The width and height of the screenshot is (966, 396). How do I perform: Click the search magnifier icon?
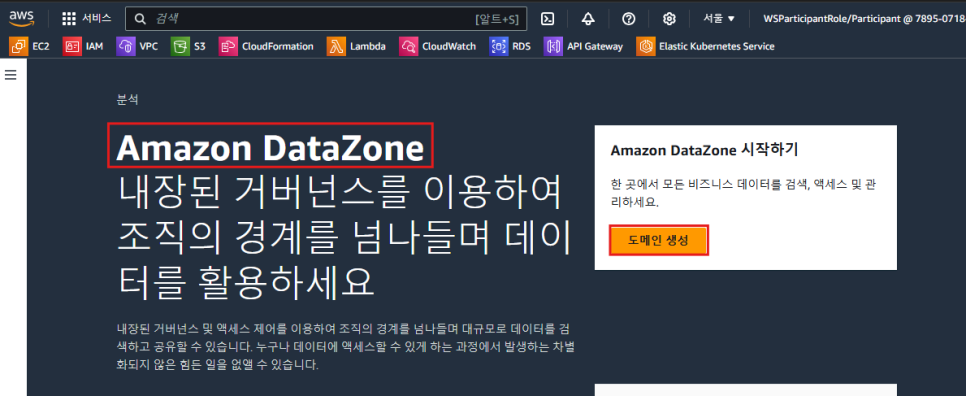pos(140,19)
